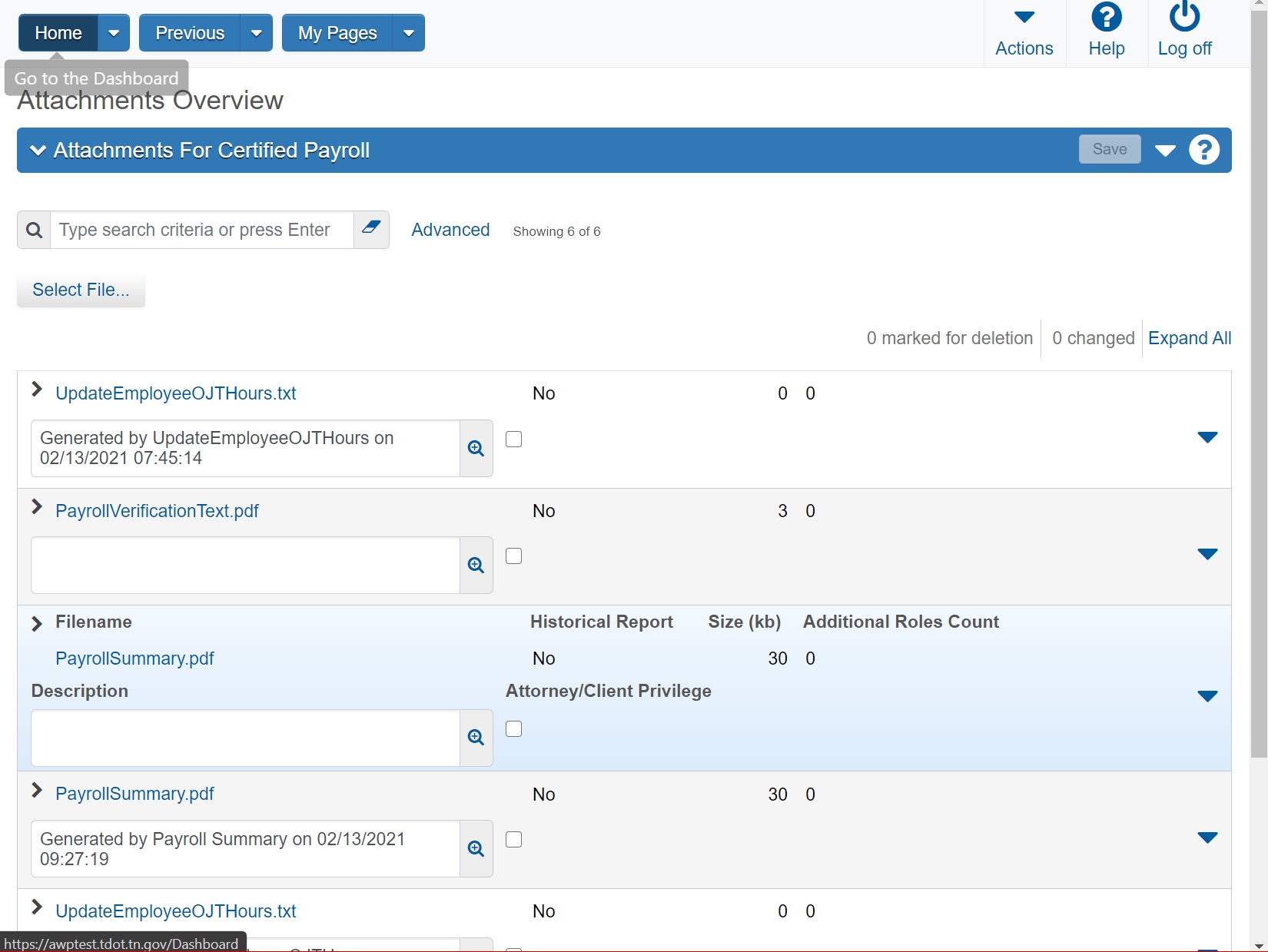Click description Generated by UpdateEmployeeOJTHours field

(x=245, y=448)
